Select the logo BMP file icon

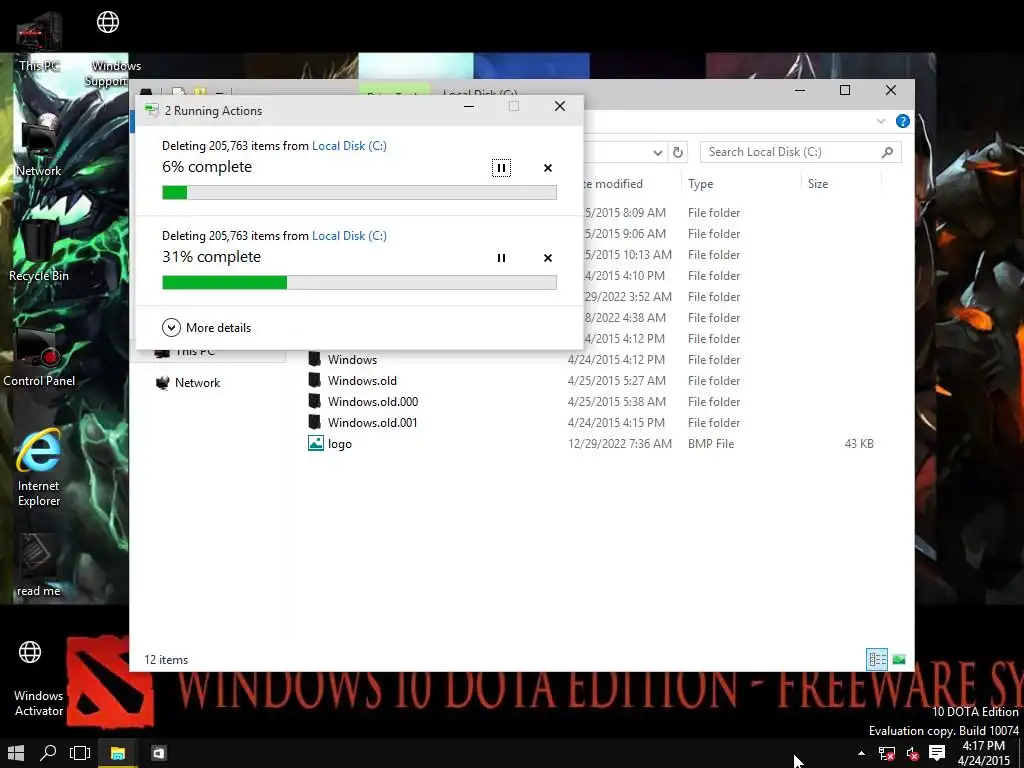coord(315,443)
